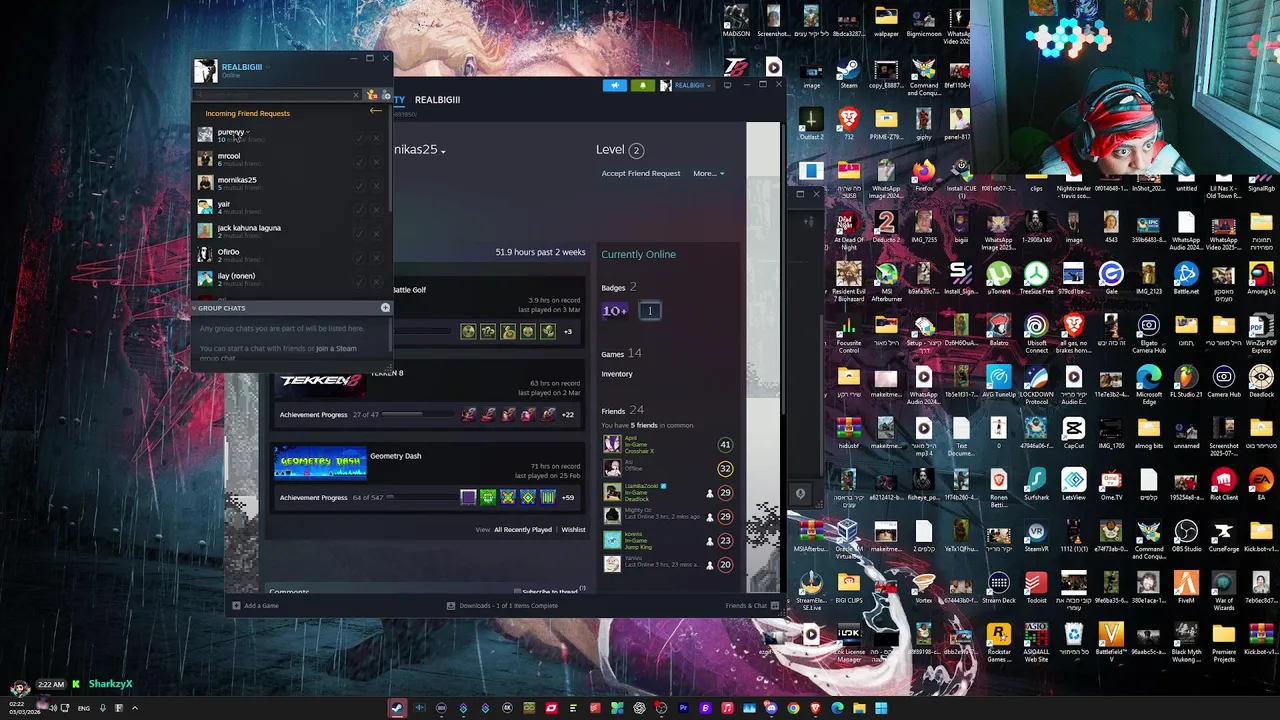Open friend korenis profile entry

tap(670, 540)
